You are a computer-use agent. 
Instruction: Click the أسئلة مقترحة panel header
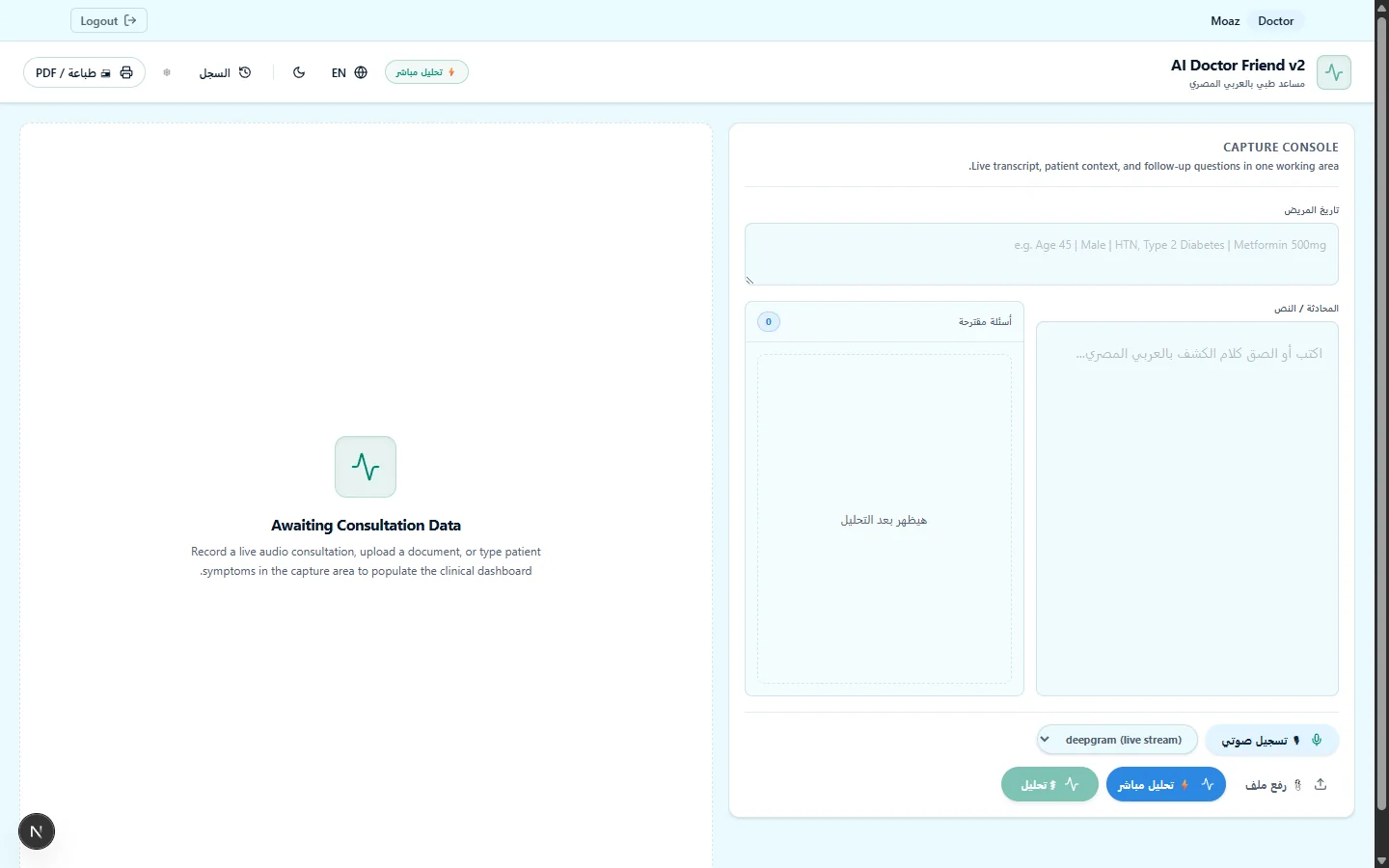click(885, 322)
